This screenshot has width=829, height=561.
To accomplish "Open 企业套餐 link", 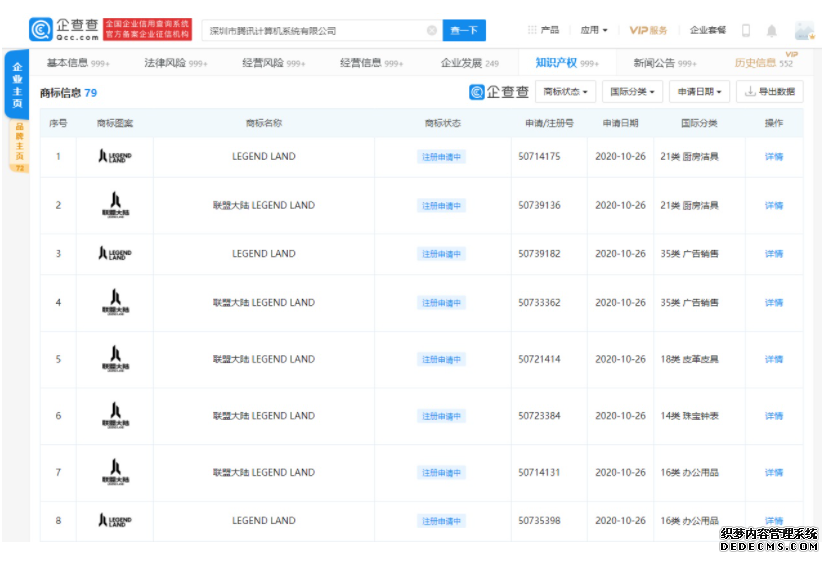I will click(x=707, y=30).
